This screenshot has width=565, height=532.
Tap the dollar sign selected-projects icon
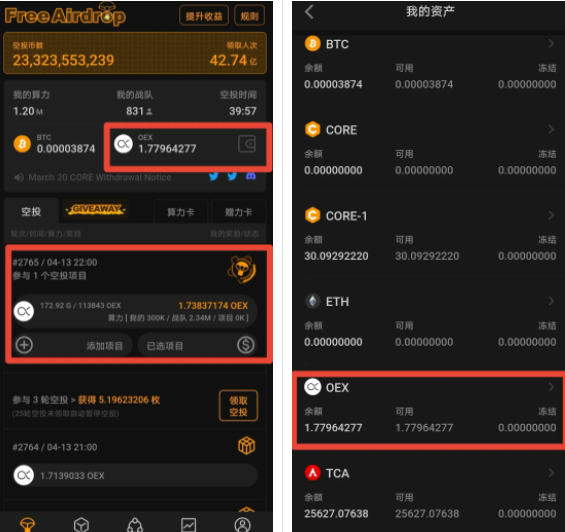[246, 345]
